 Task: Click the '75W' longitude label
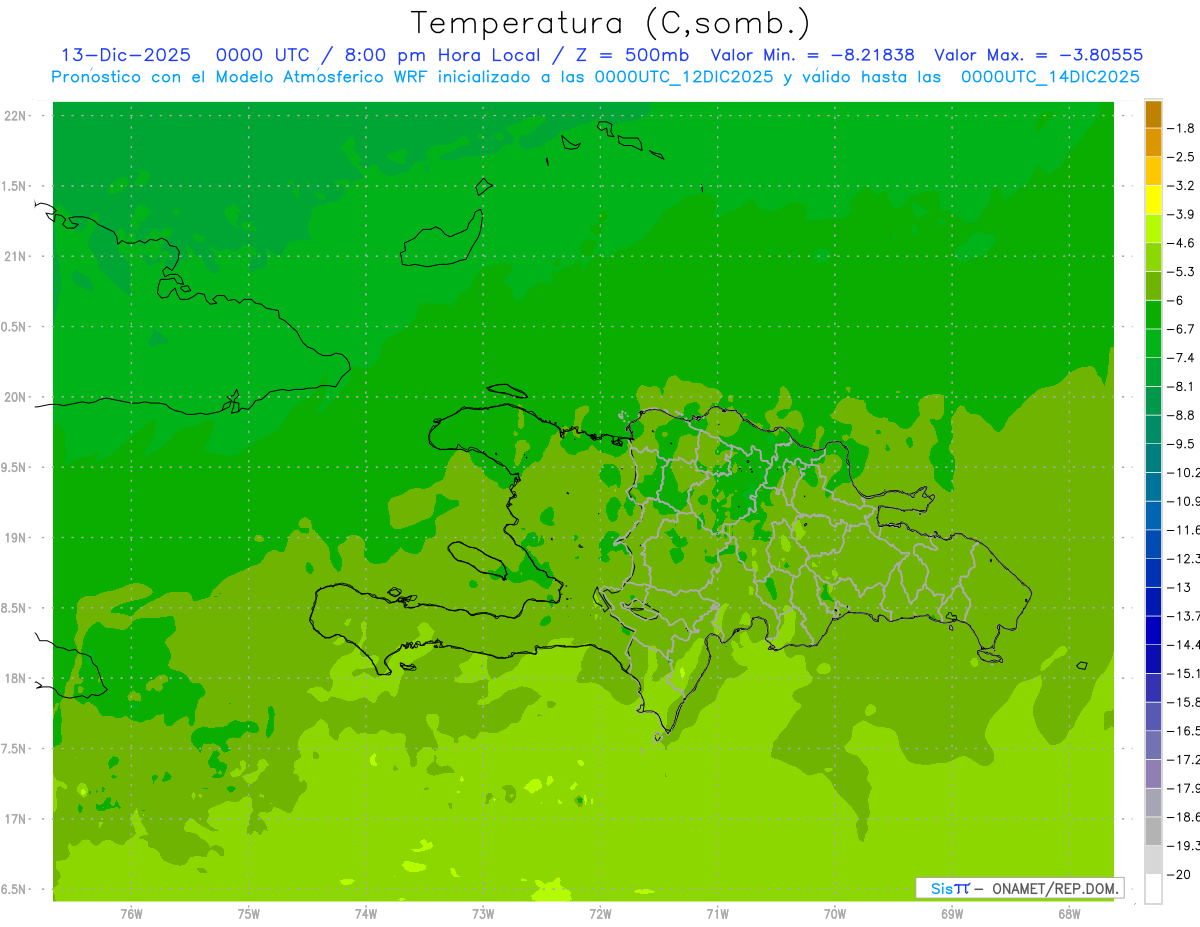[x=249, y=913]
